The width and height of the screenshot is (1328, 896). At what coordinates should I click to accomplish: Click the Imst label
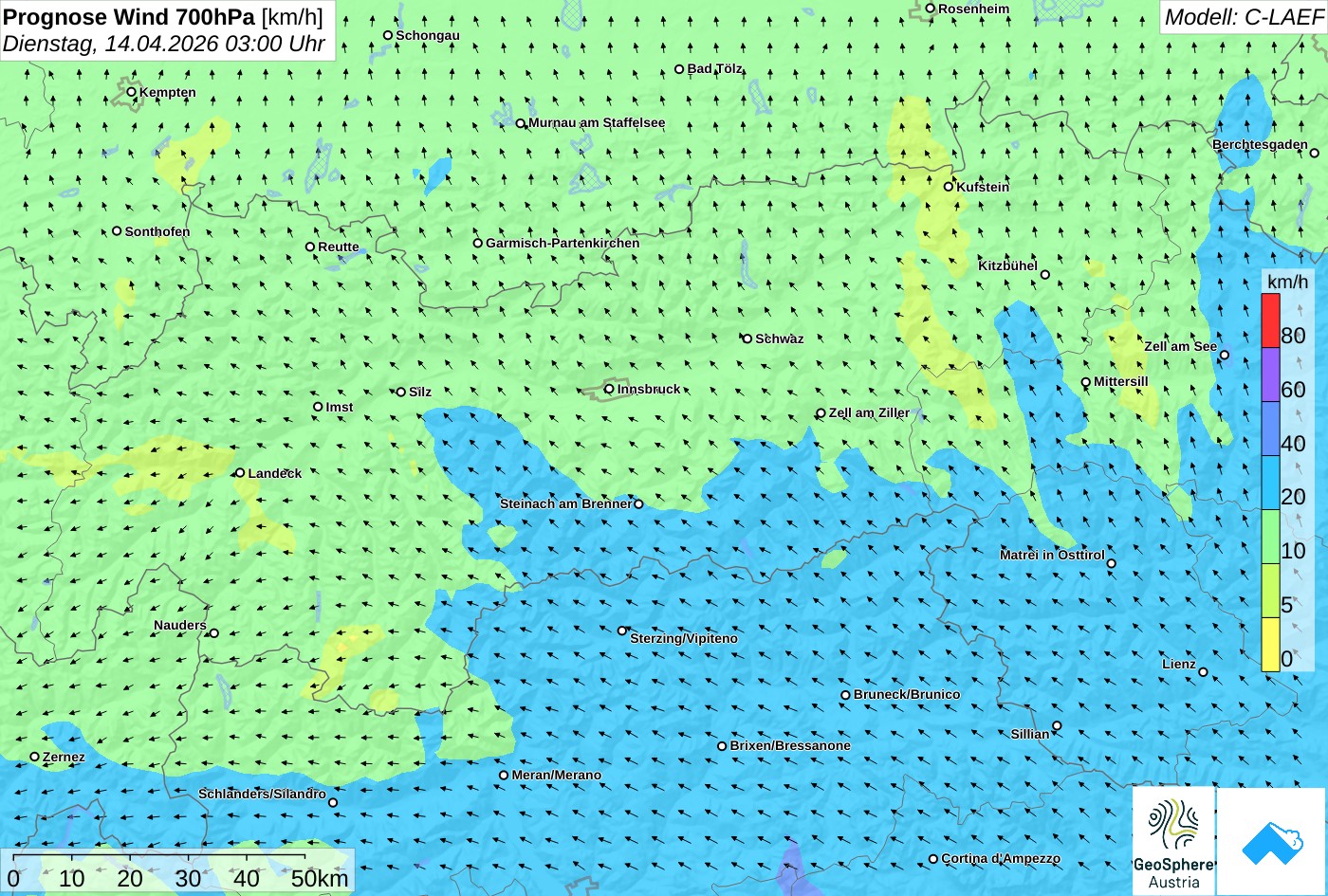[340, 407]
